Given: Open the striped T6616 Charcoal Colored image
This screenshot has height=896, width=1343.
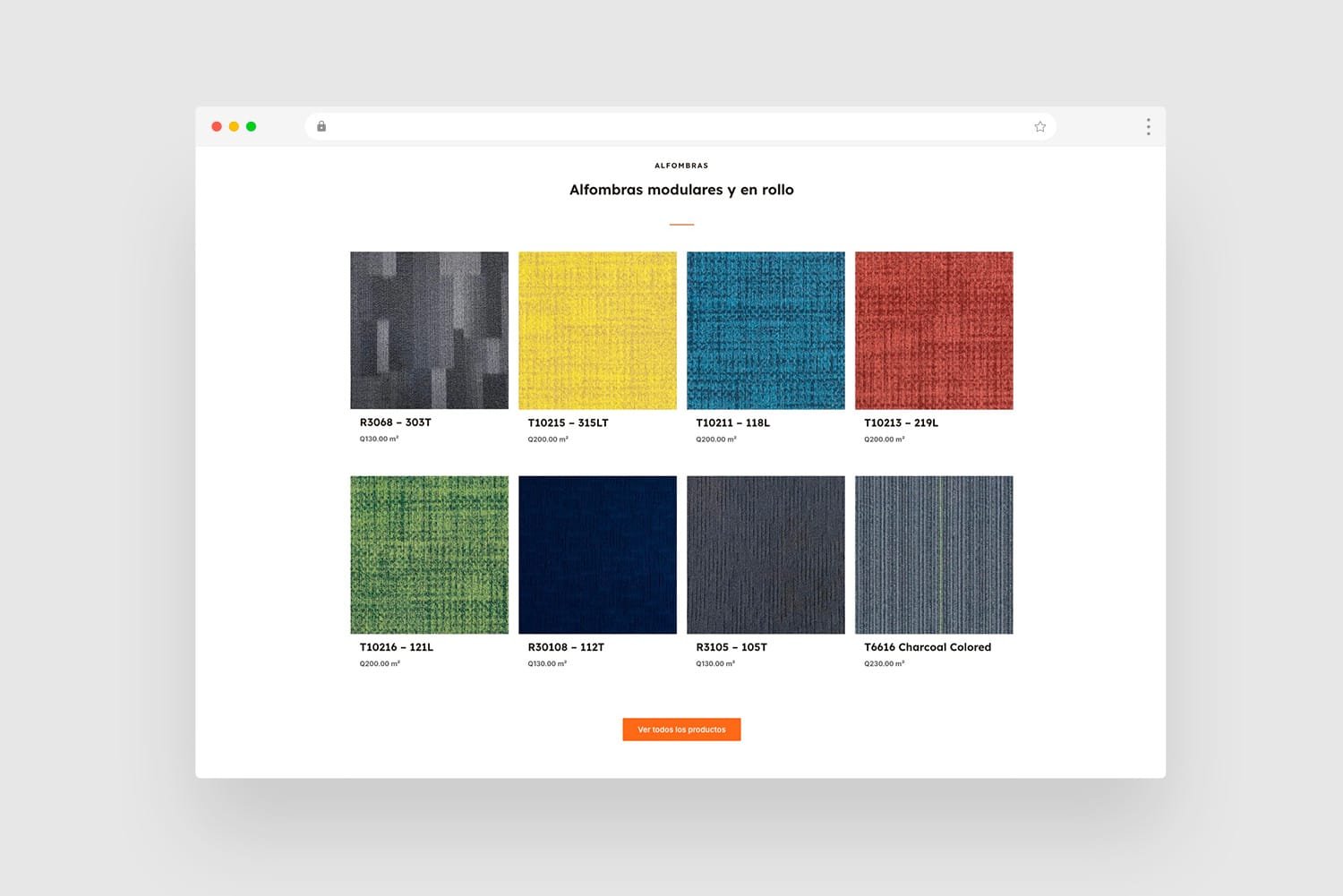Looking at the screenshot, I should (x=934, y=555).
